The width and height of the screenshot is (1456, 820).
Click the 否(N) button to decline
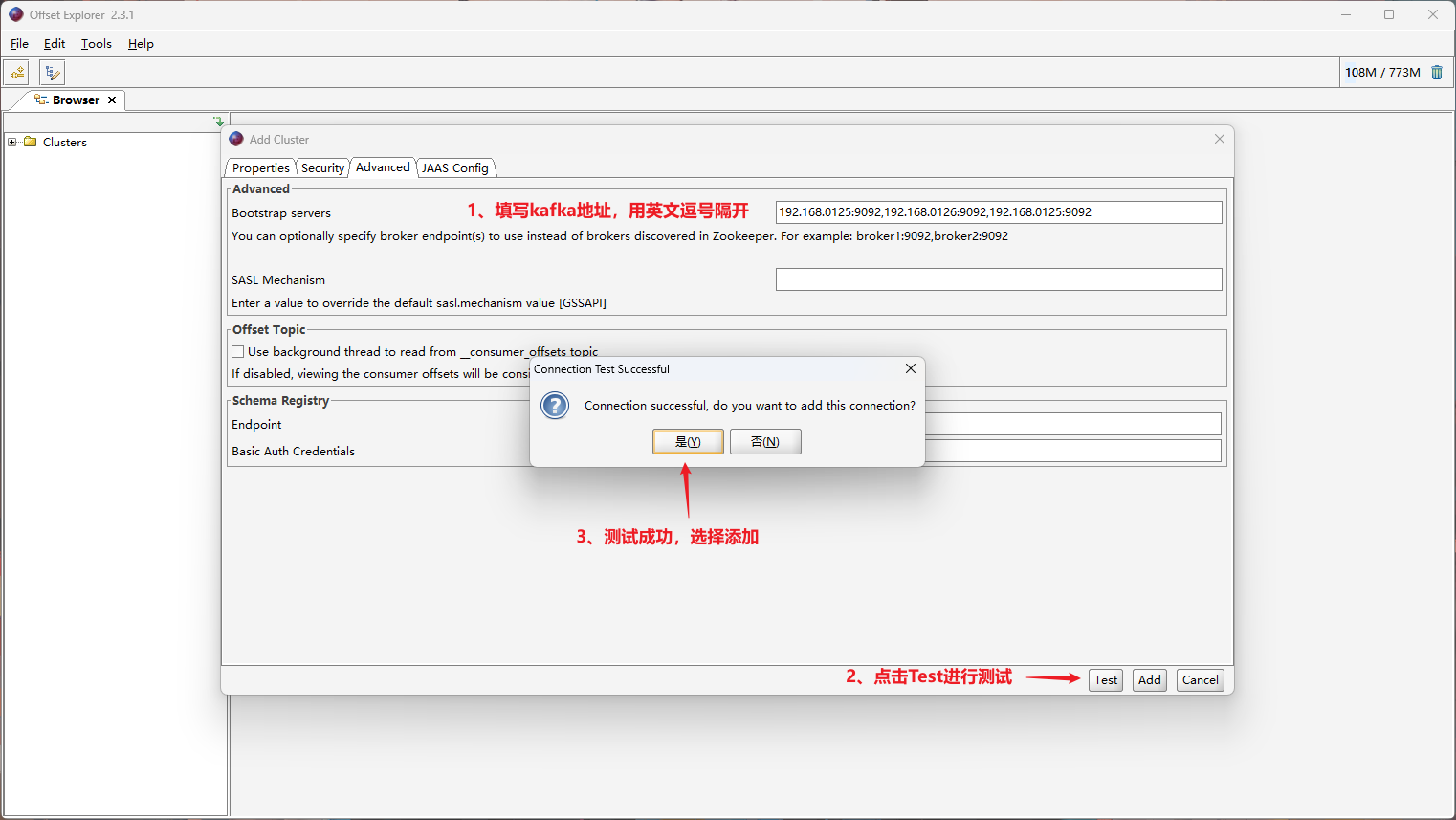[765, 441]
